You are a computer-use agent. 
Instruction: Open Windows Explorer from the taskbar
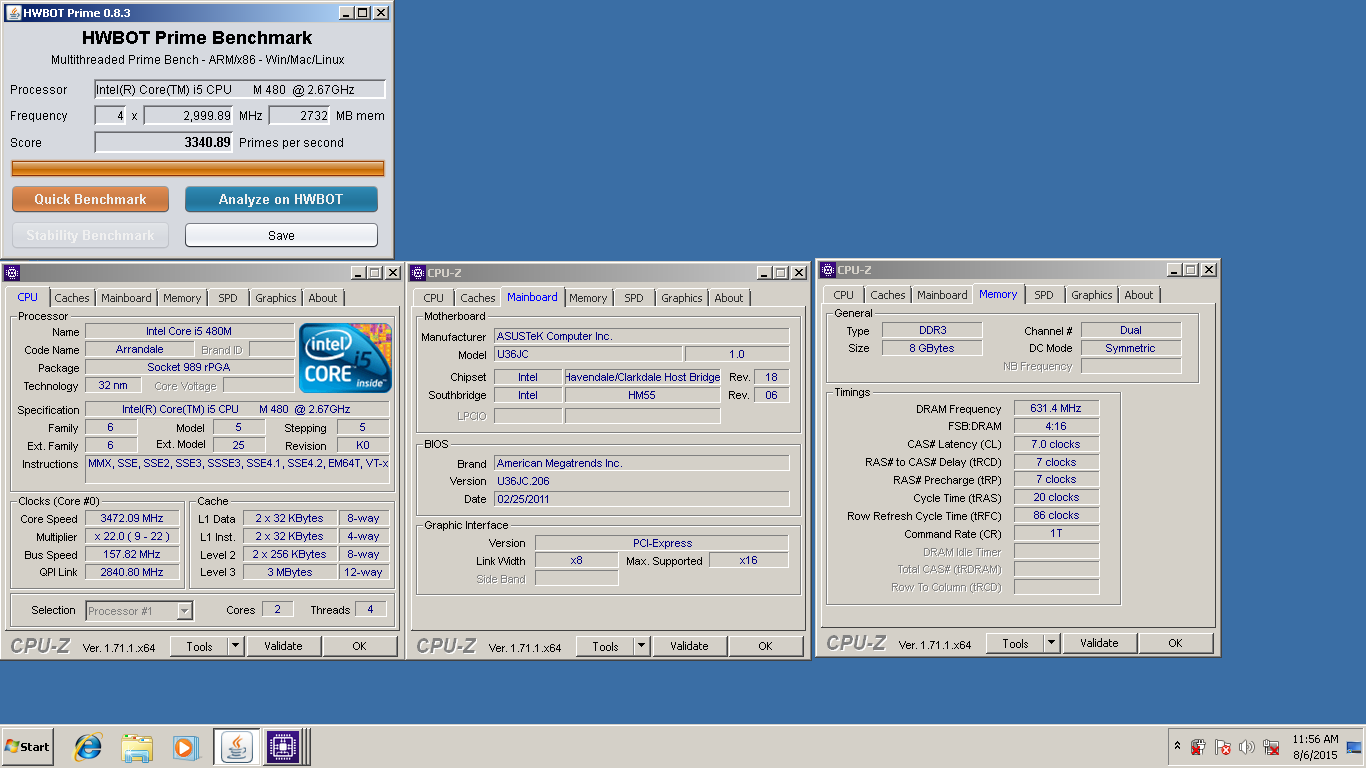click(136, 747)
